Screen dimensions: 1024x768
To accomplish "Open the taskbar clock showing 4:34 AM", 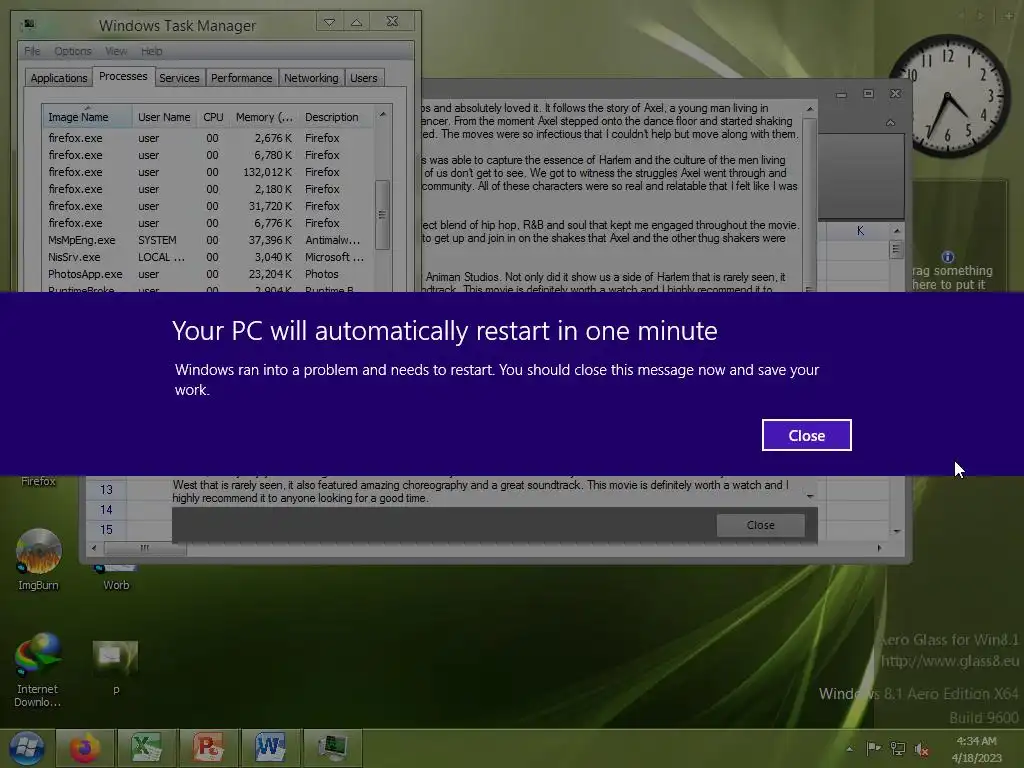I will pyautogui.click(x=976, y=749).
